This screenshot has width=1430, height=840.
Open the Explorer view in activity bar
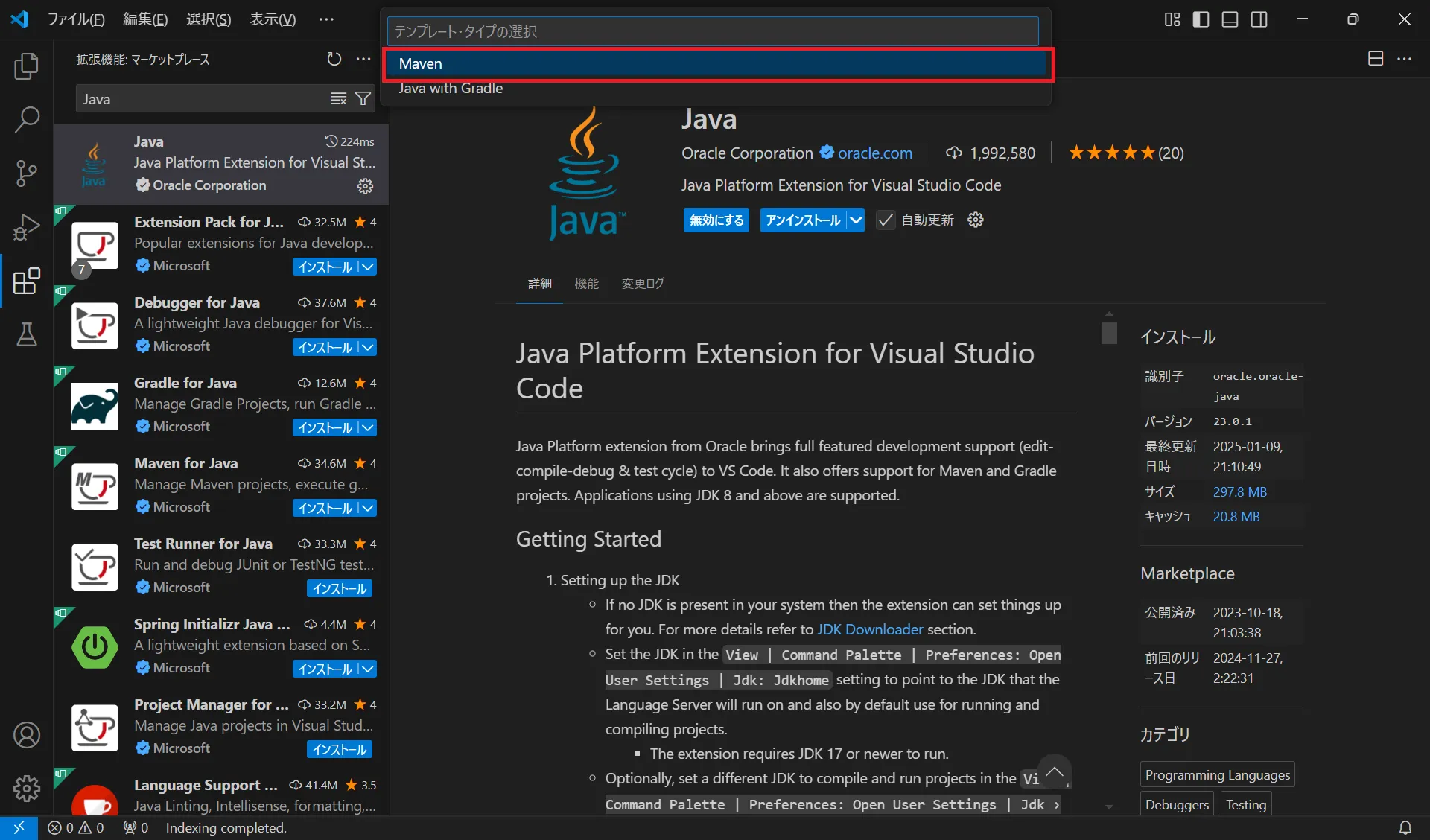coord(27,66)
